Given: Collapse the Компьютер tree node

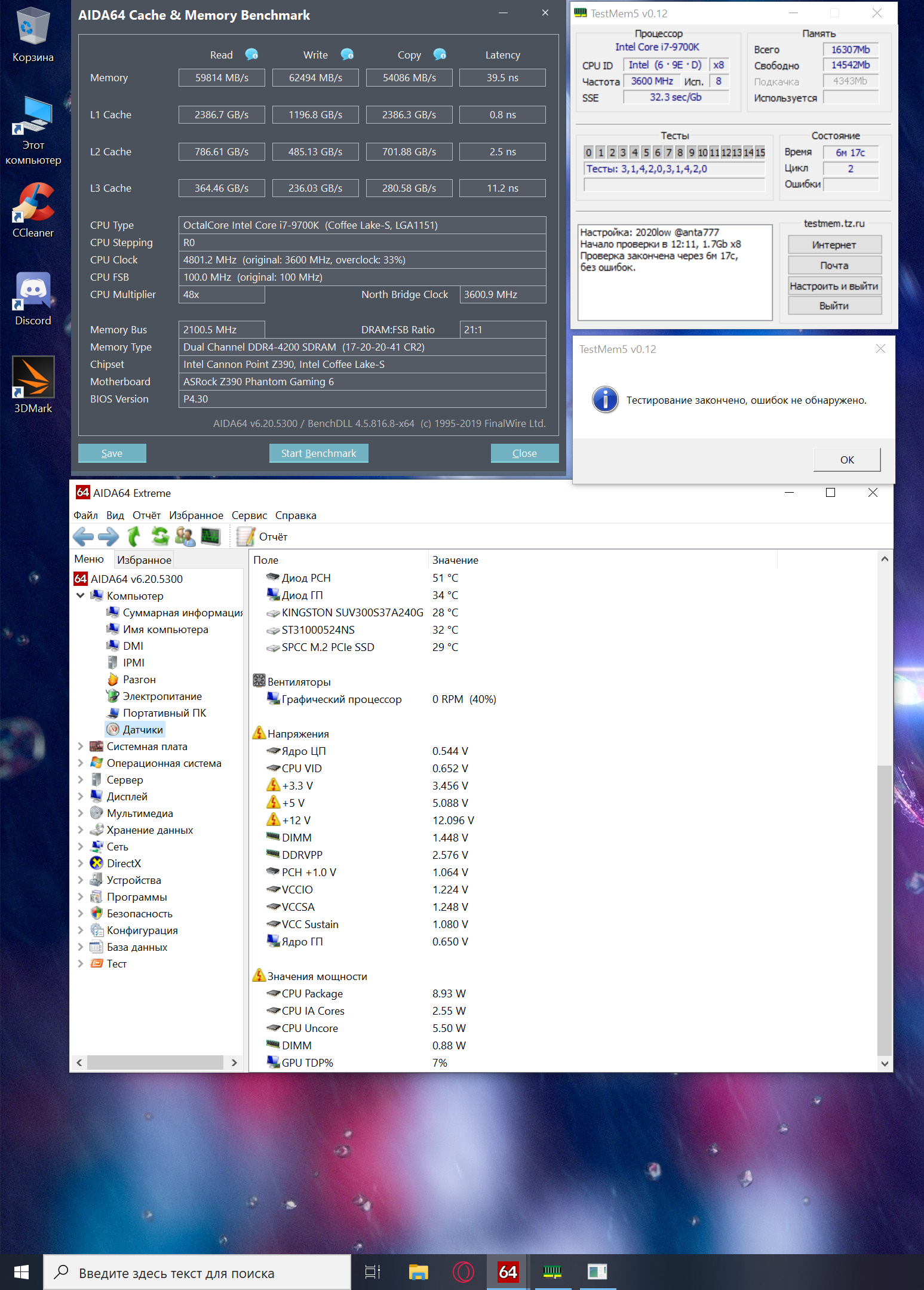Looking at the screenshot, I should (x=80, y=595).
